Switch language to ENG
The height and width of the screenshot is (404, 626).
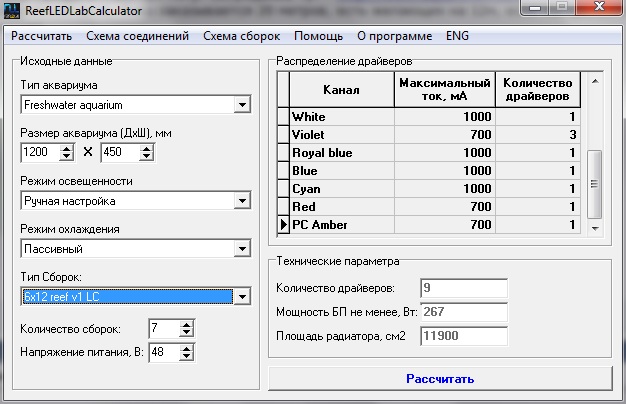(458, 36)
